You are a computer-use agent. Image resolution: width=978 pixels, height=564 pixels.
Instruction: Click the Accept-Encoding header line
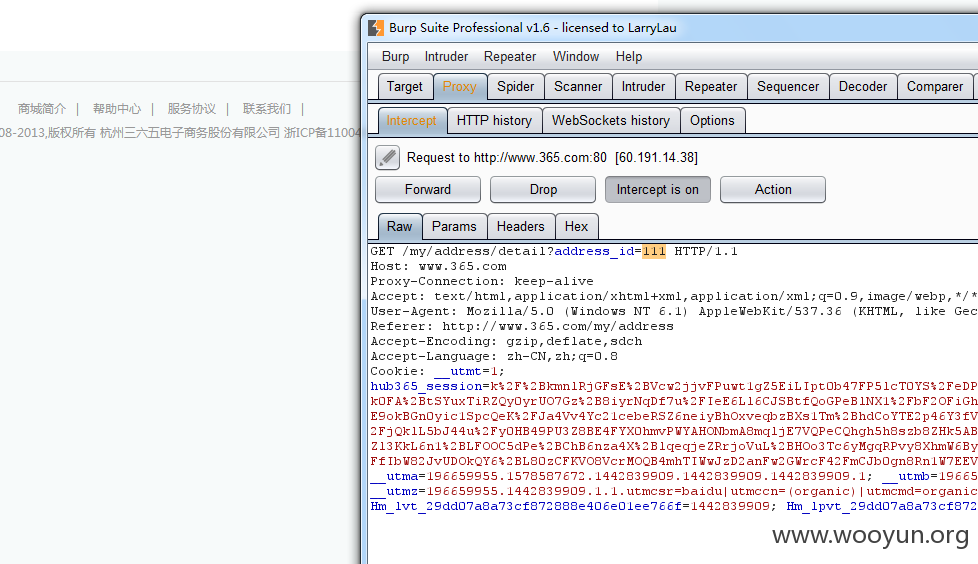tap(506, 341)
